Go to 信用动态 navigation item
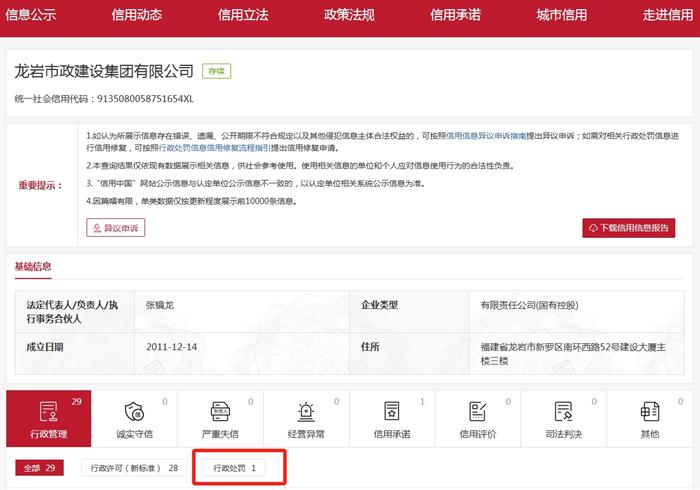The image size is (700, 490). (x=136, y=15)
